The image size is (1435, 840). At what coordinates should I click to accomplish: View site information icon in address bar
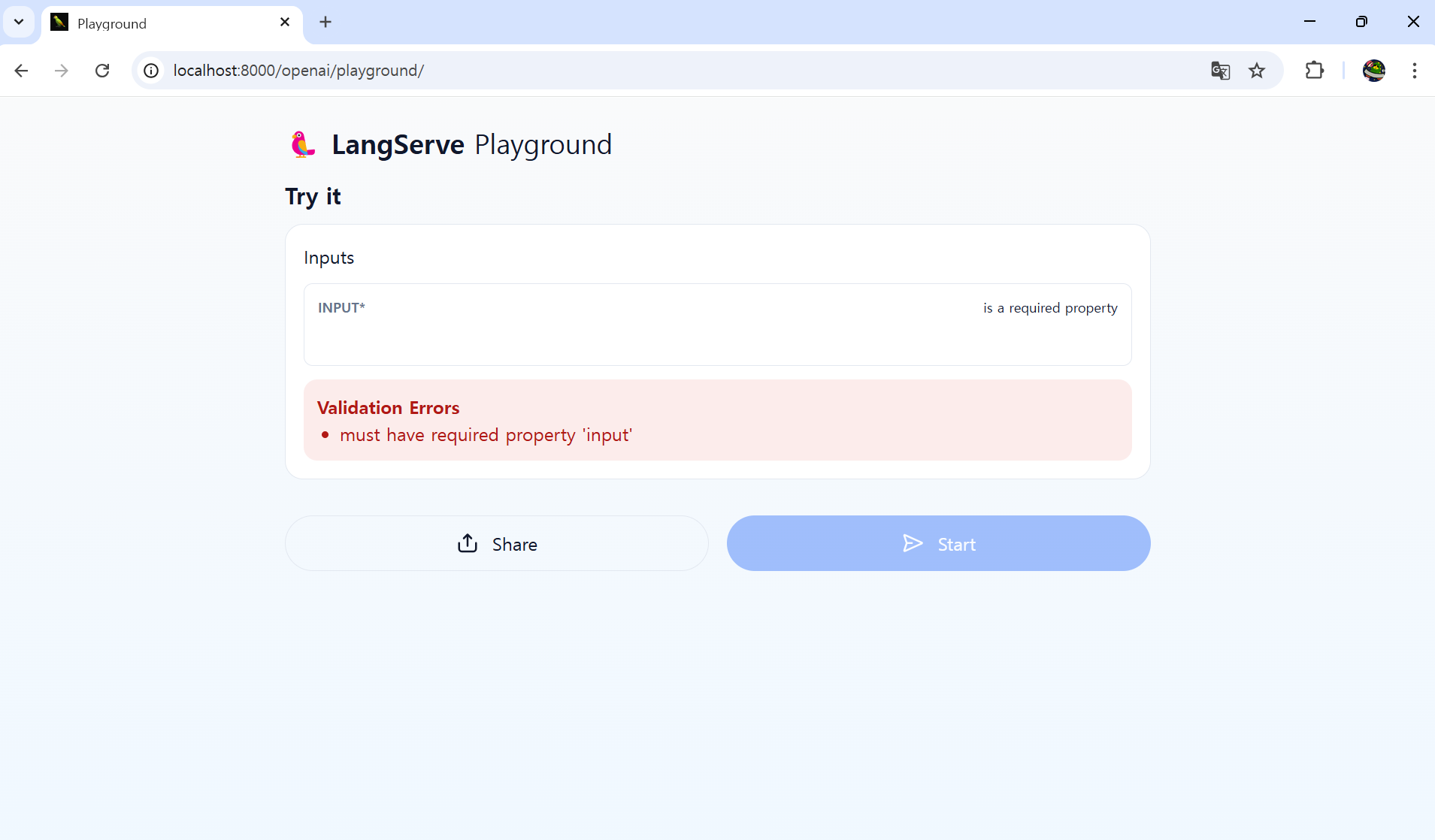(151, 71)
